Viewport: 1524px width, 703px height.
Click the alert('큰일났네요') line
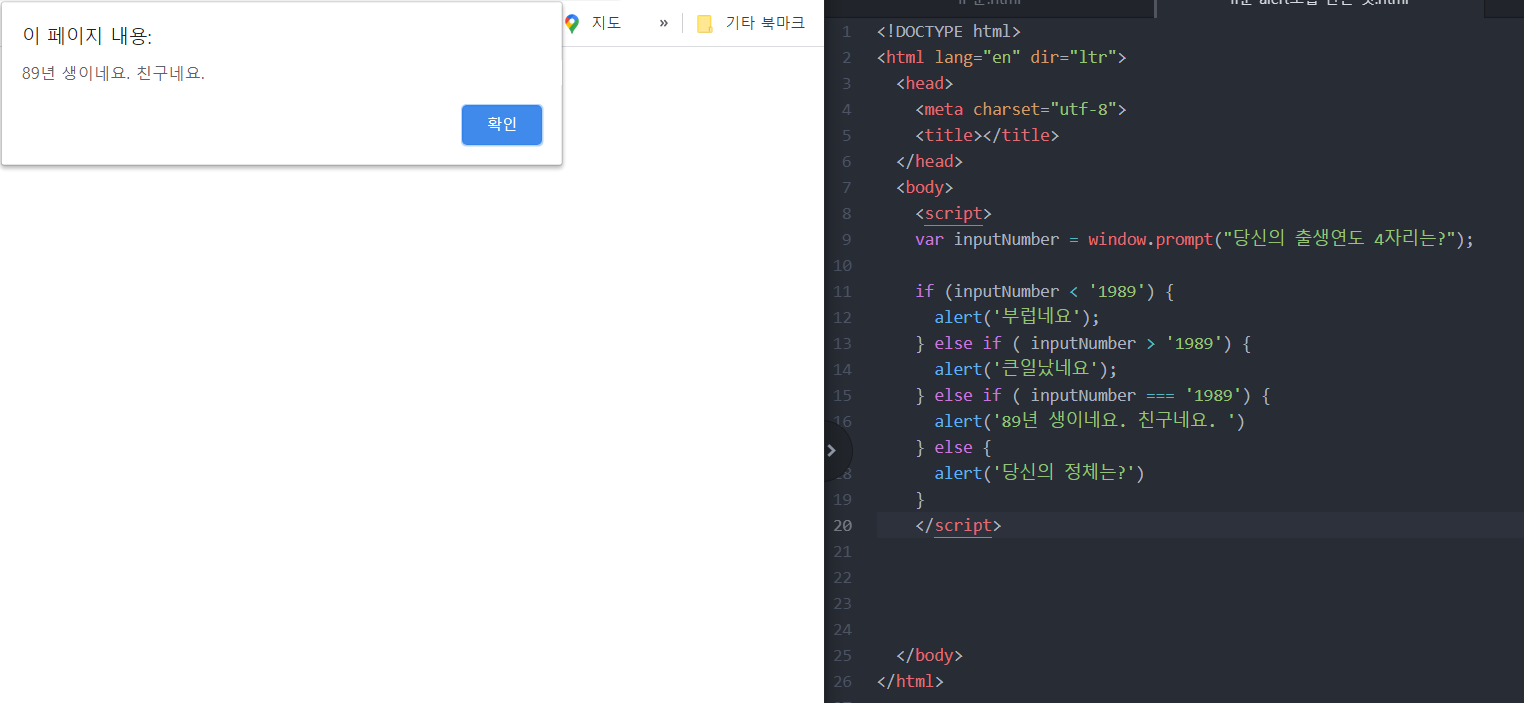click(x=1026, y=369)
